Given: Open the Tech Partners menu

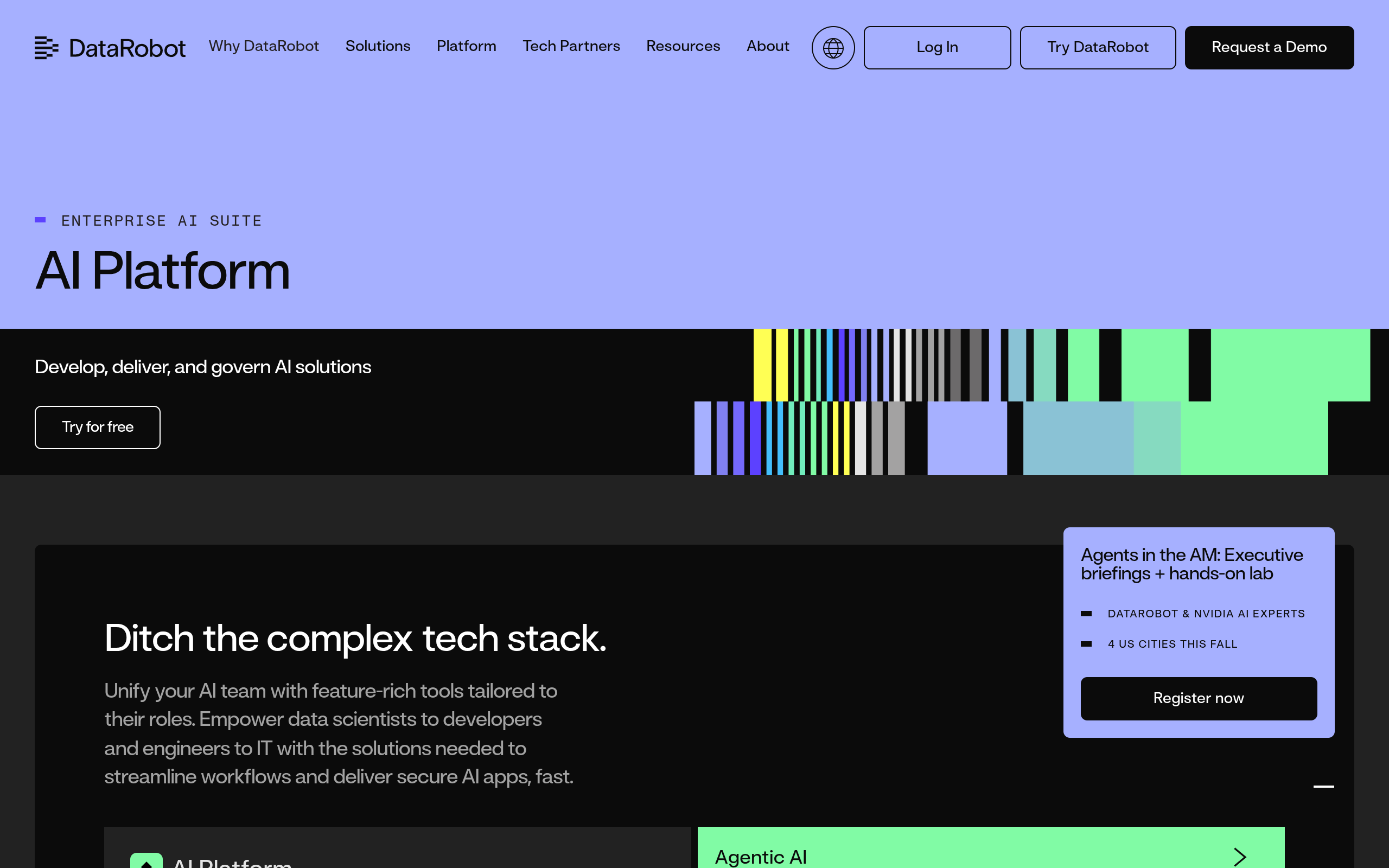Looking at the screenshot, I should (x=571, y=46).
